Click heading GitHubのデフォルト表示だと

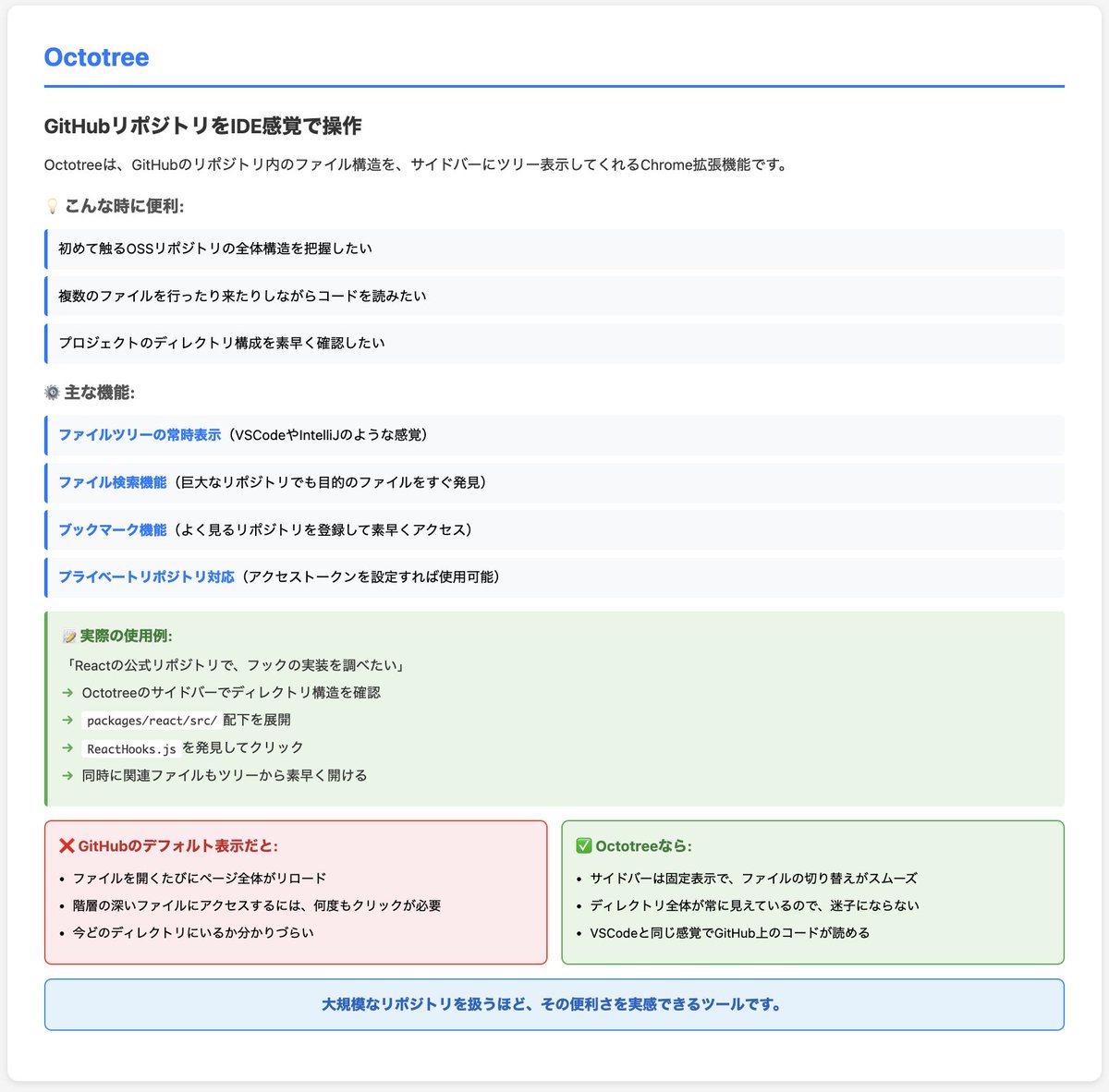[x=177, y=846]
